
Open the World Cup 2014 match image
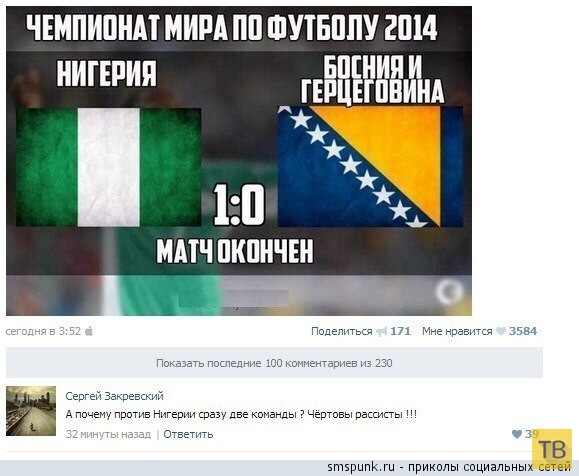(x=239, y=161)
